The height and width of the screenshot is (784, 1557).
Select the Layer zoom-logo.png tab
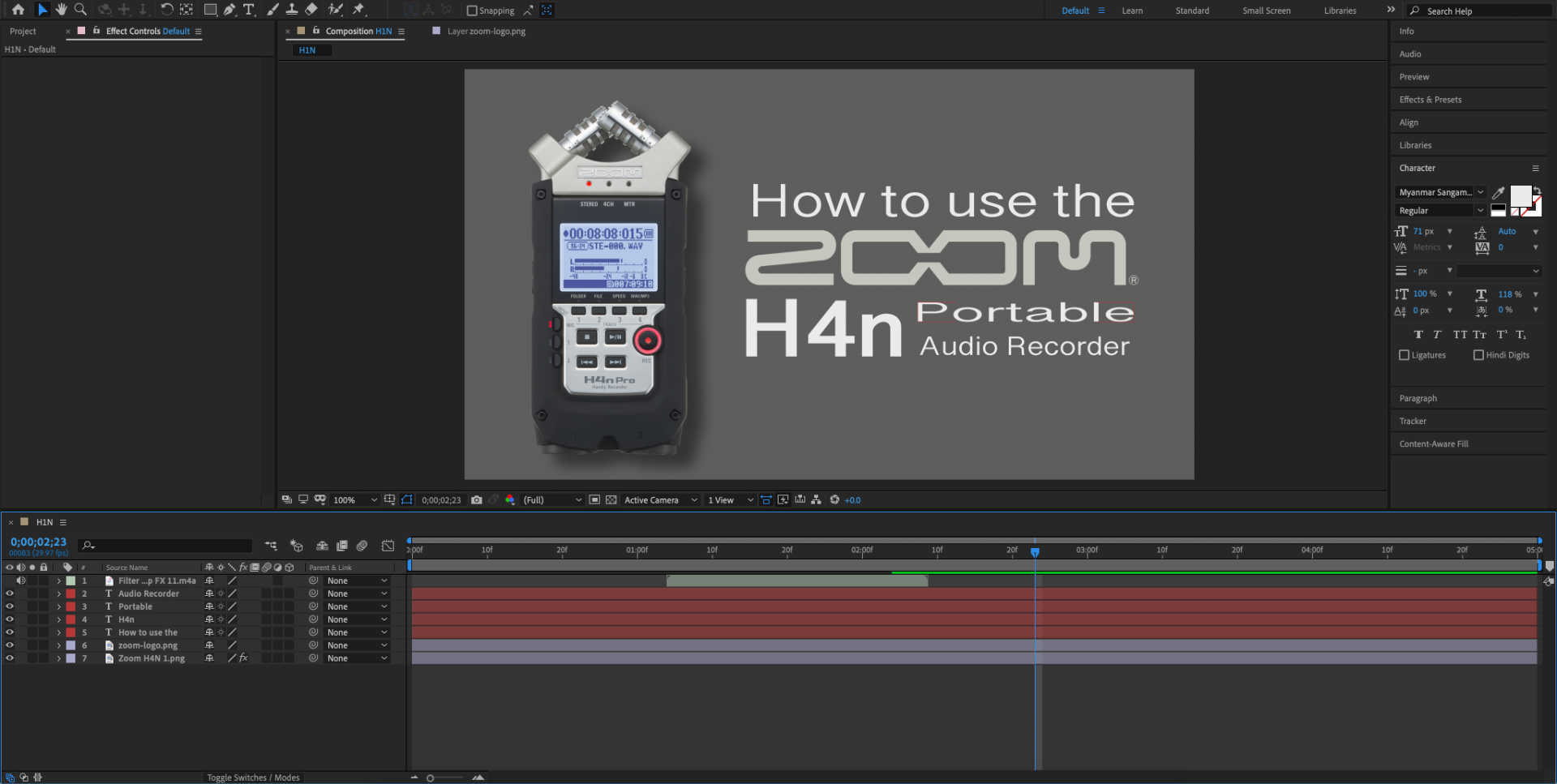486,31
